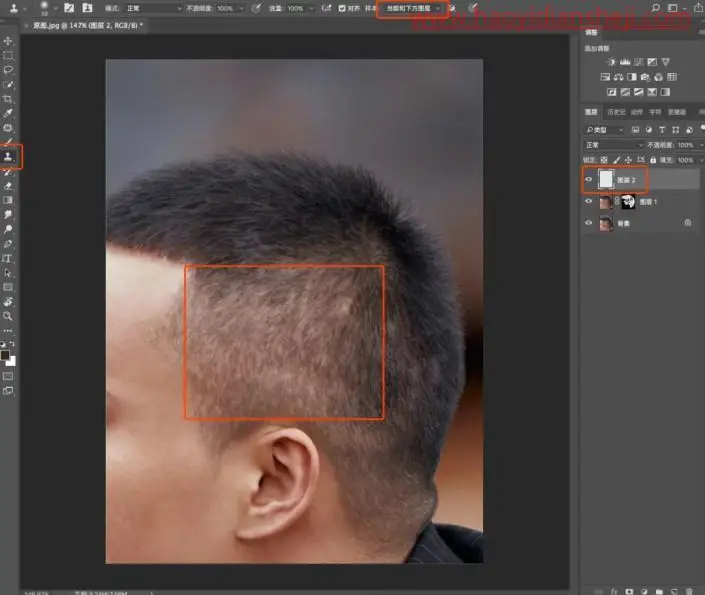Select the Brush tool
705x595 pixels.
pos(8,142)
